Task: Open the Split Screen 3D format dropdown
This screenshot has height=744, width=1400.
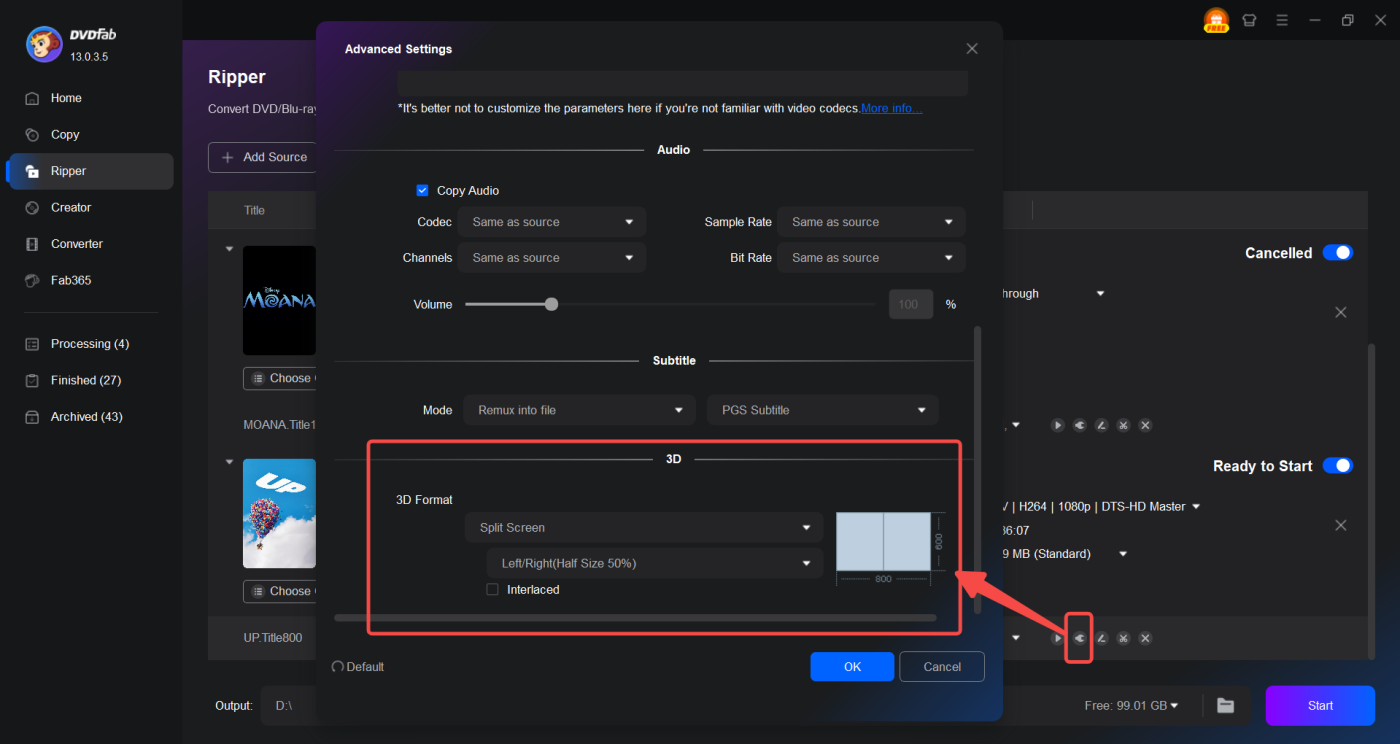Action: (x=643, y=528)
